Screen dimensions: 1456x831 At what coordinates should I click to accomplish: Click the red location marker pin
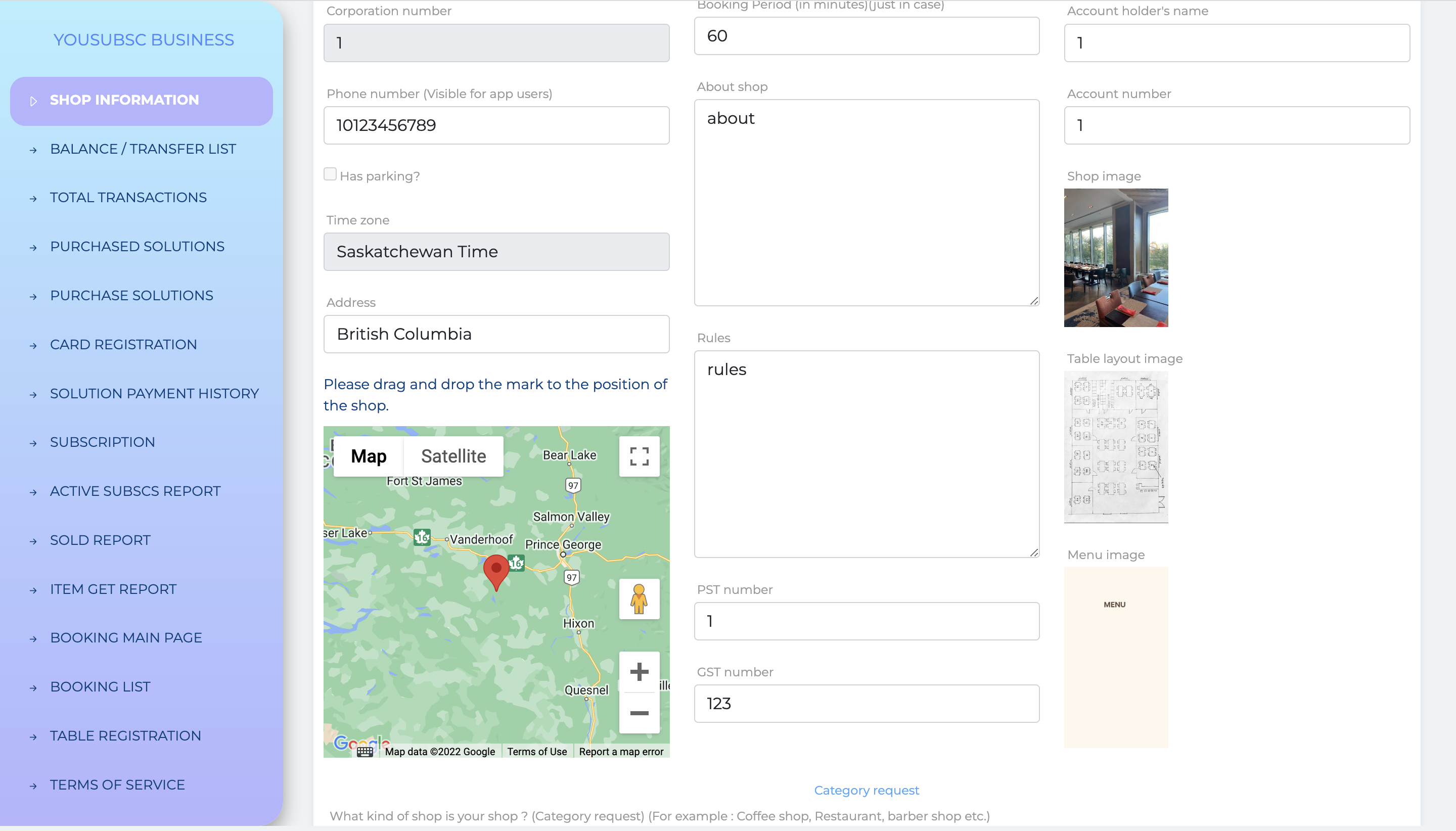pos(496,570)
